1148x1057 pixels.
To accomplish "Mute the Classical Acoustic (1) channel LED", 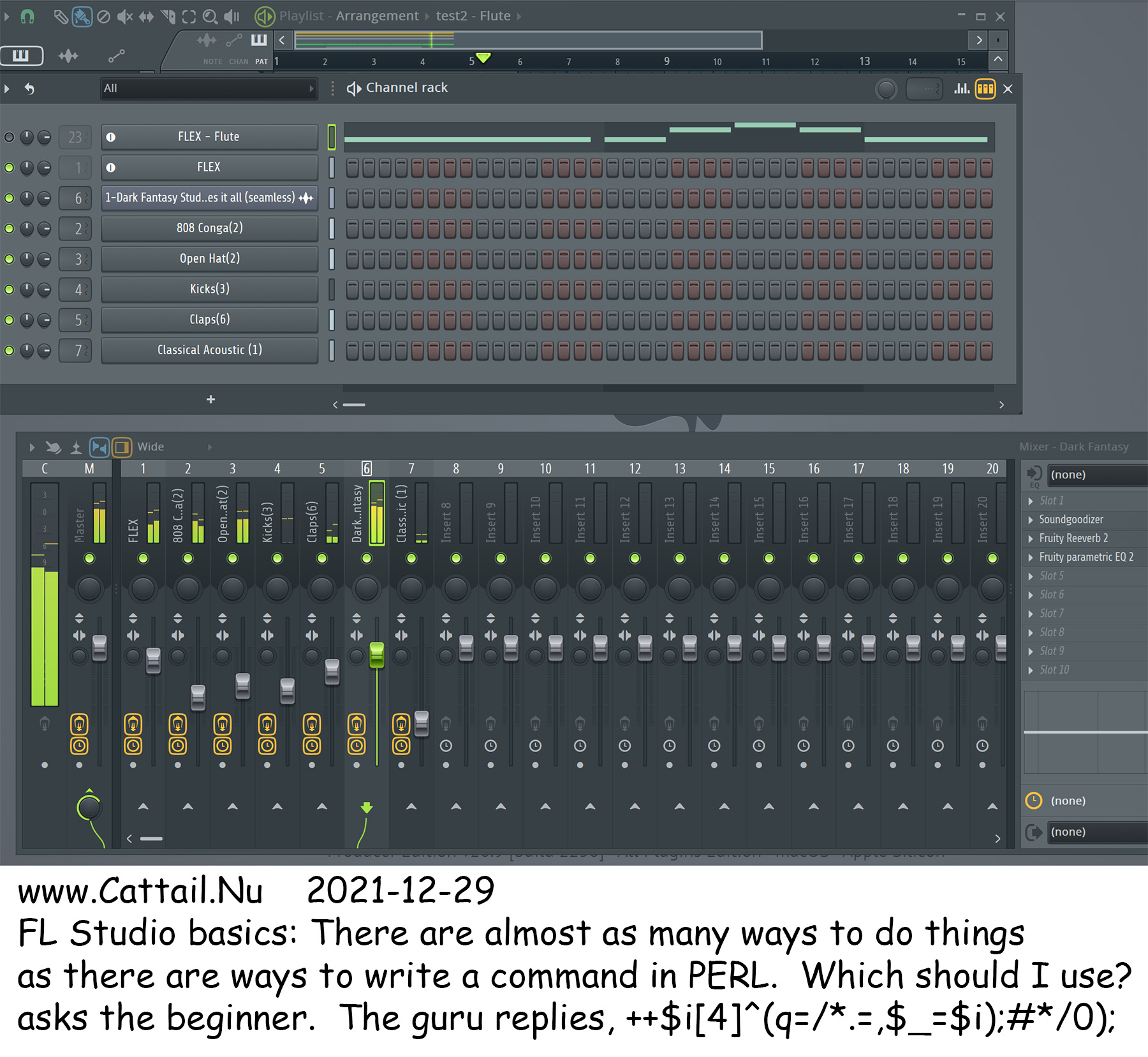I will (9, 350).
